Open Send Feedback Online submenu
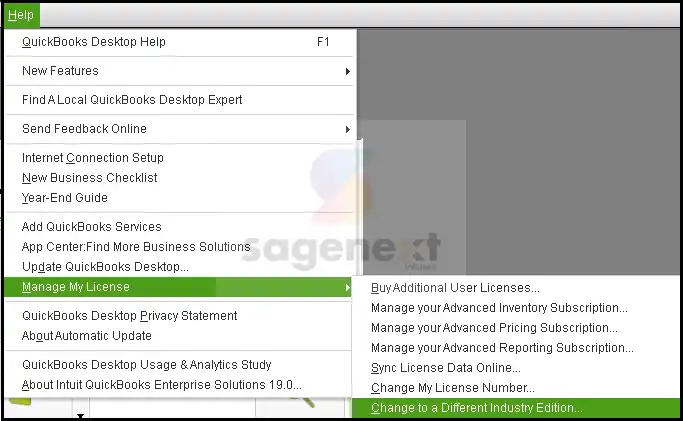The height and width of the screenshot is (421, 683). coord(178,129)
